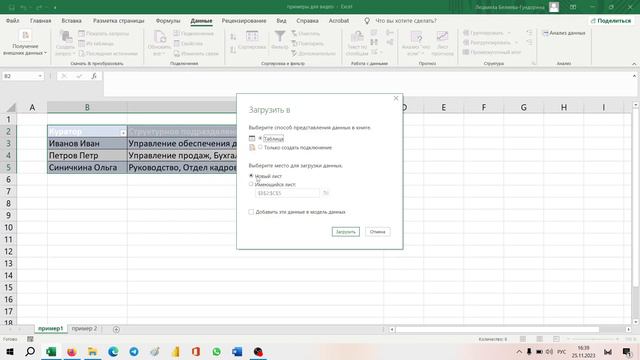The width and height of the screenshot is (640, 360).
Task: Switch to the Главная ribbon tab
Action: 40,20
